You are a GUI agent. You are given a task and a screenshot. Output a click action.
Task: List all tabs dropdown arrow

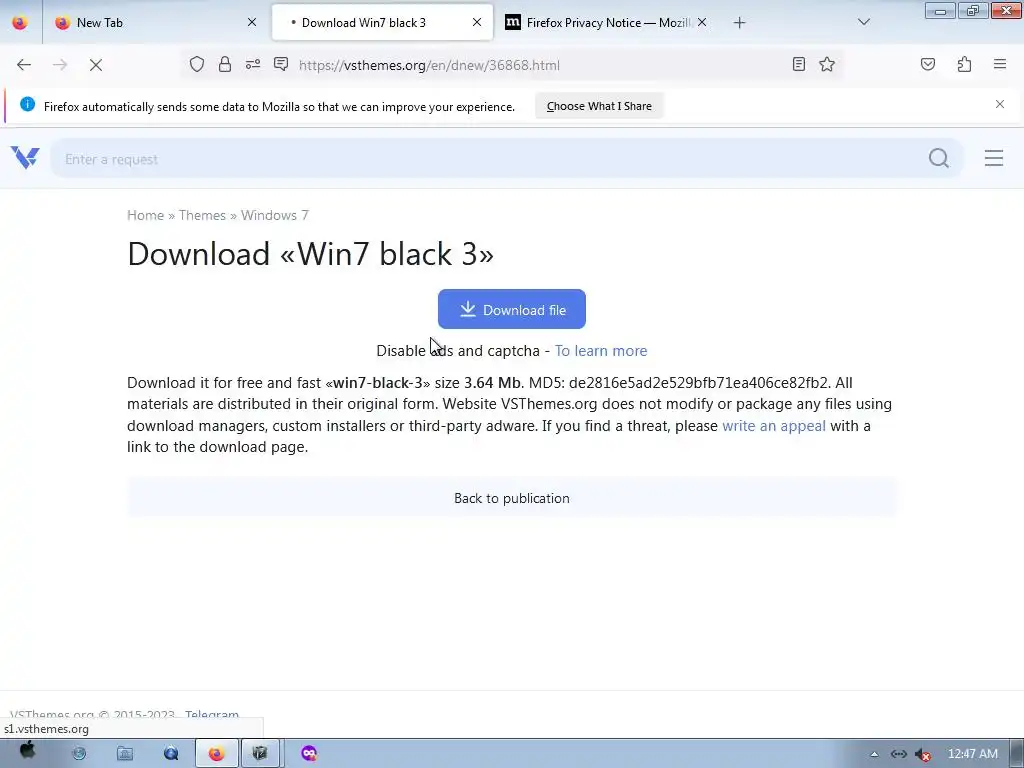tap(863, 22)
